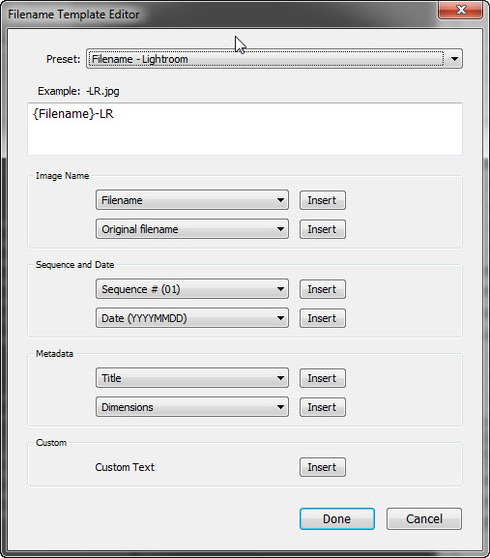Insert the Date (YYYYMMDD) token
The width and height of the screenshot is (490, 558).
point(322,318)
